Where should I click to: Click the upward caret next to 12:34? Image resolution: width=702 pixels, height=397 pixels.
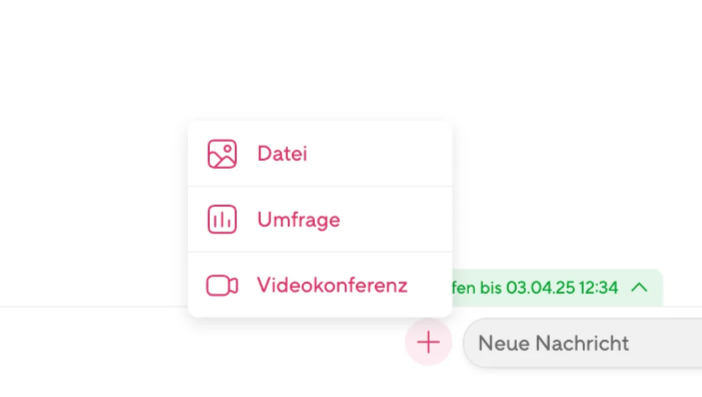coord(639,287)
